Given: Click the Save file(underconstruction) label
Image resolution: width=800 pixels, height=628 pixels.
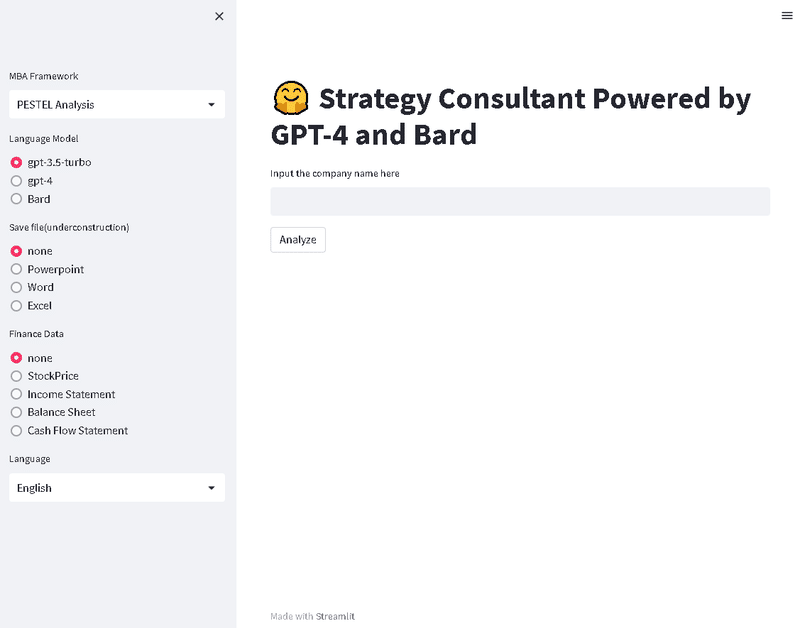Looking at the screenshot, I should [69, 228].
